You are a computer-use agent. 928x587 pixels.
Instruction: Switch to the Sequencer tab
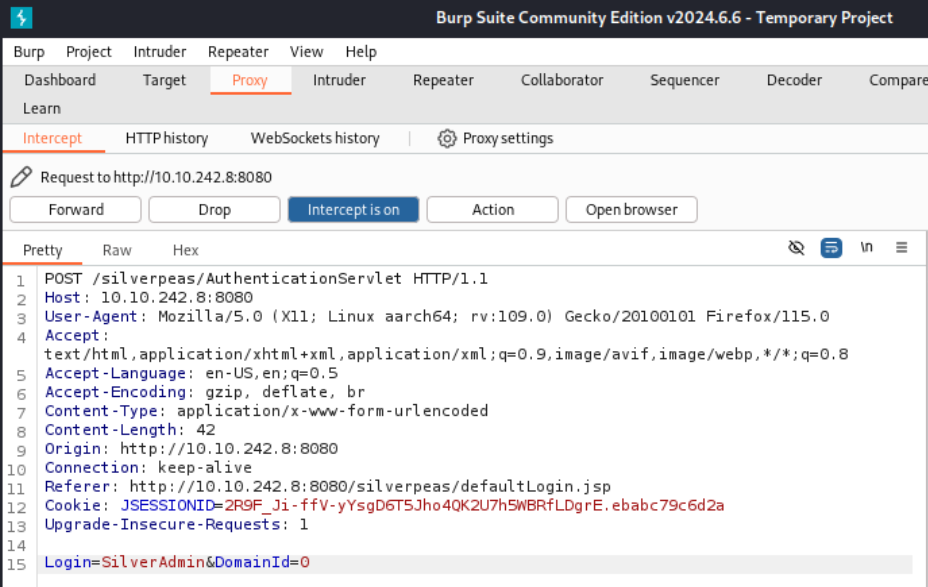pos(685,80)
